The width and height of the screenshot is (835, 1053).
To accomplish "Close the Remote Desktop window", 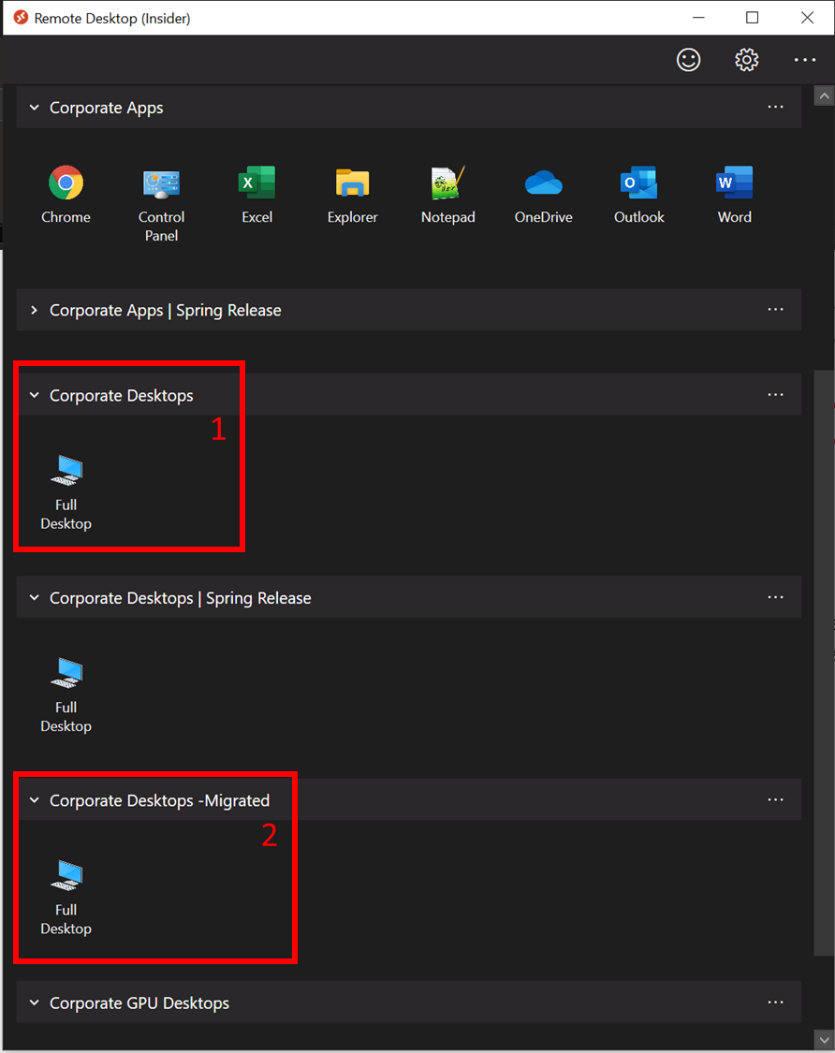I will point(807,17).
